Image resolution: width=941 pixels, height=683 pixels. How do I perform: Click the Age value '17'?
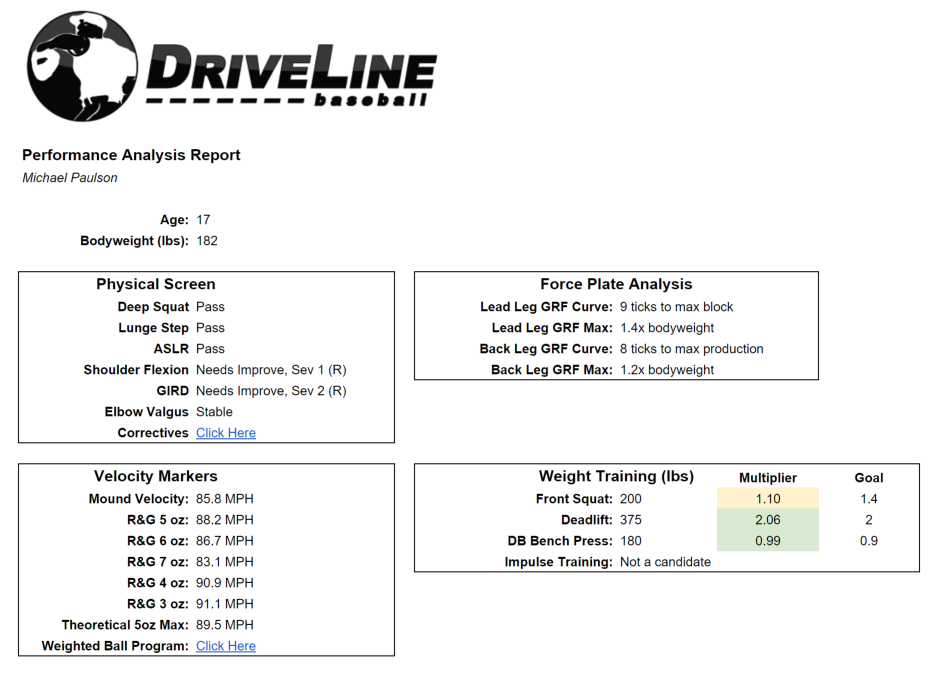point(203,220)
